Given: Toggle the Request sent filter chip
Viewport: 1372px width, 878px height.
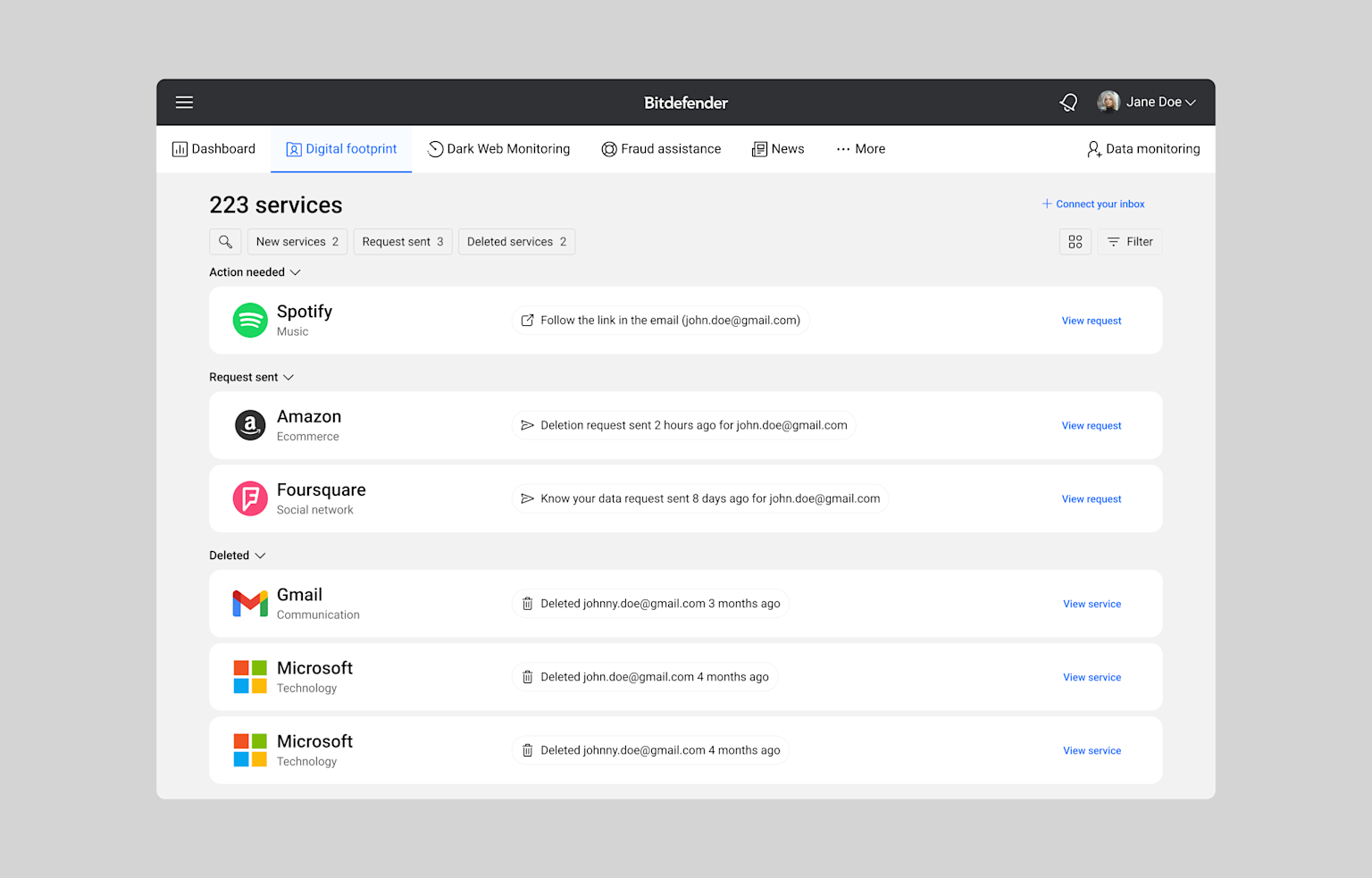Looking at the screenshot, I should pos(403,242).
